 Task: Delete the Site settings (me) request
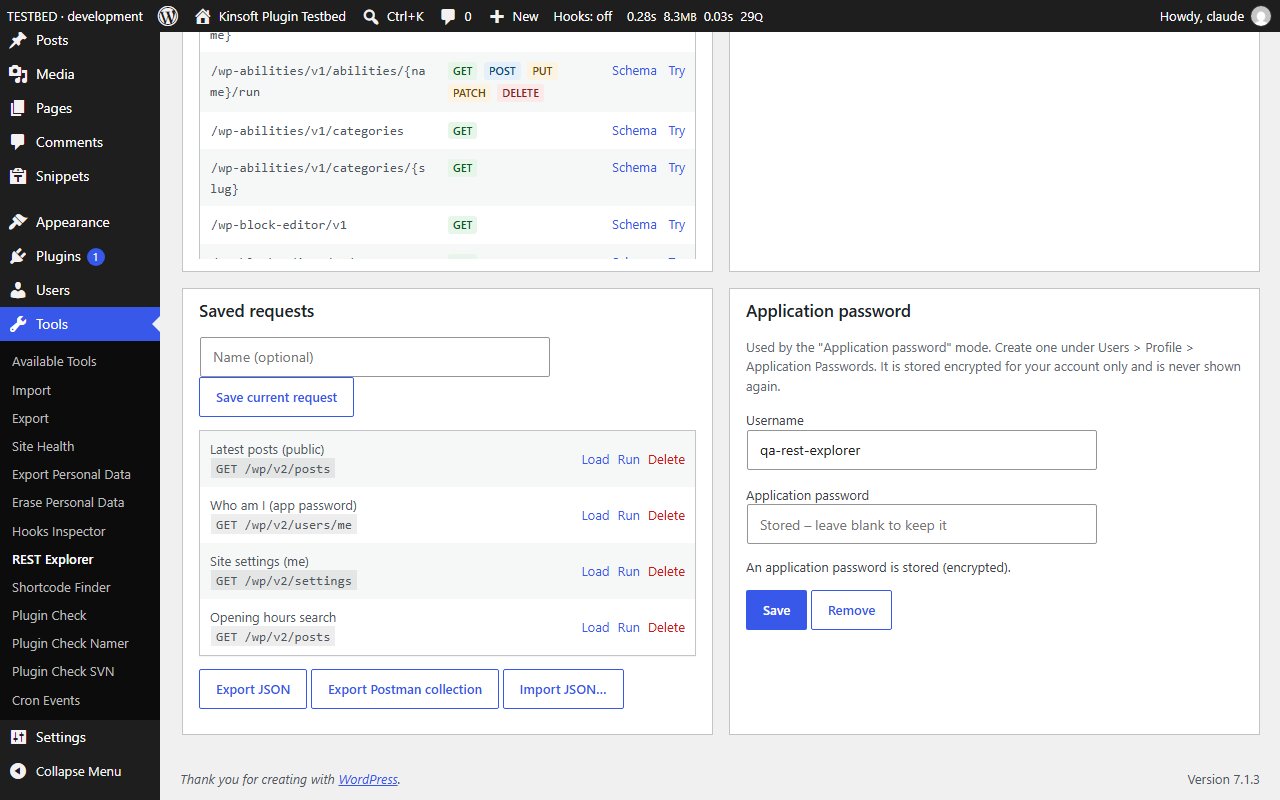(x=666, y=571)
